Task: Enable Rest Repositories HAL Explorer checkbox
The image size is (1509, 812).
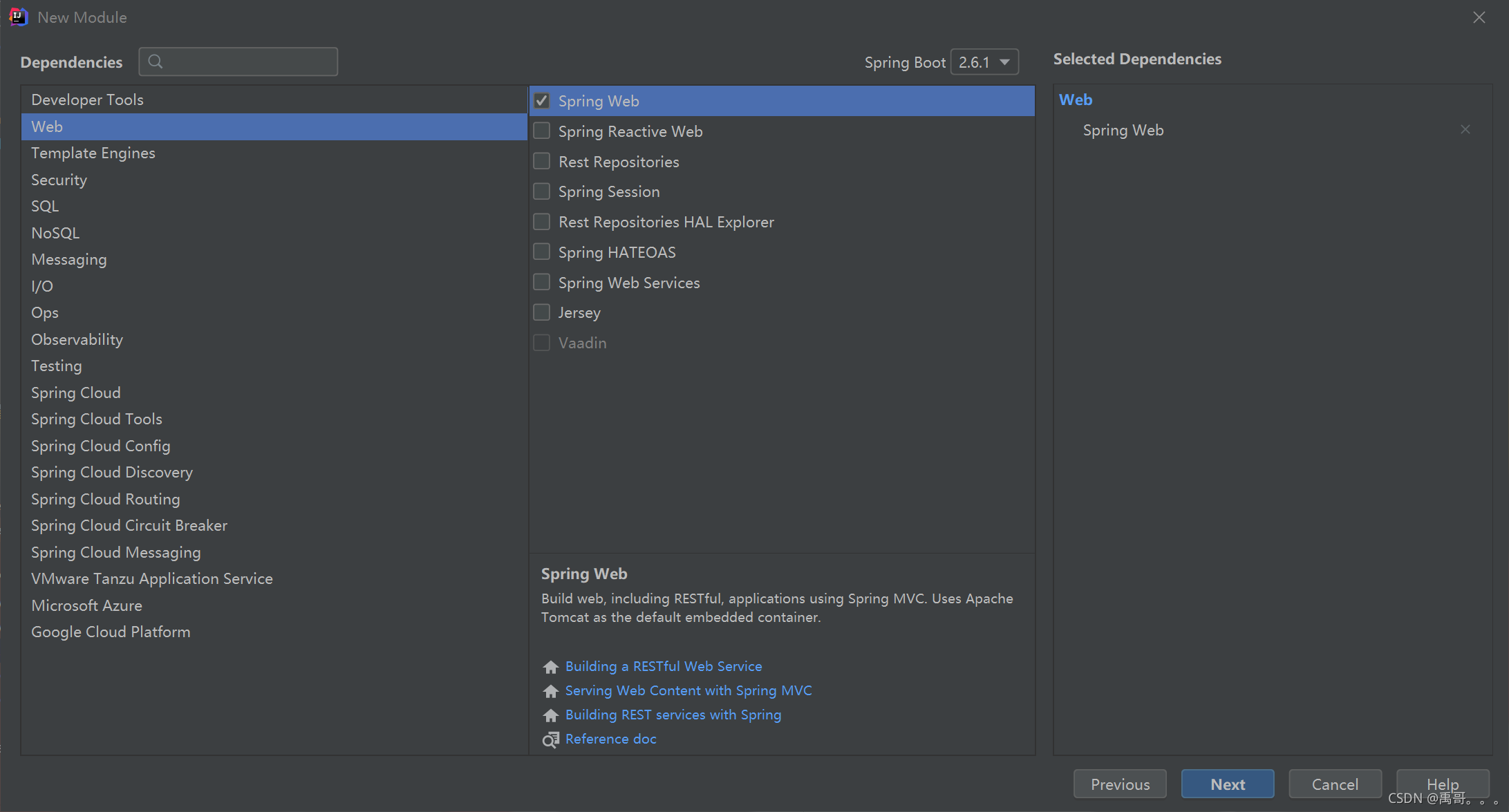Action: coord(542,221)
